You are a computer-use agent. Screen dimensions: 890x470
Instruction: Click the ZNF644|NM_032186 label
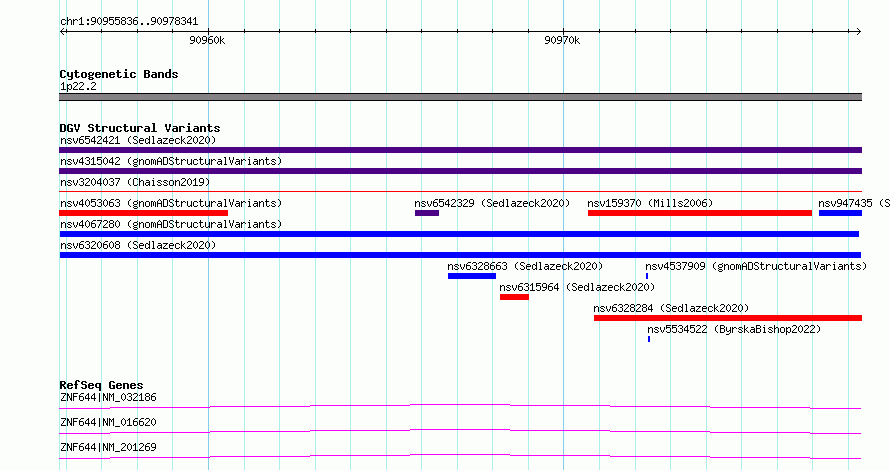click(108, 397)
